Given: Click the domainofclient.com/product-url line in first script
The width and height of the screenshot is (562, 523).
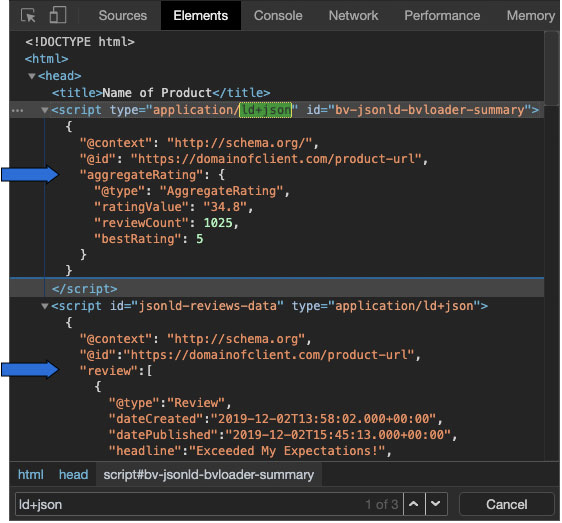Looking at the screenshot, I should [x=254, y=159].
